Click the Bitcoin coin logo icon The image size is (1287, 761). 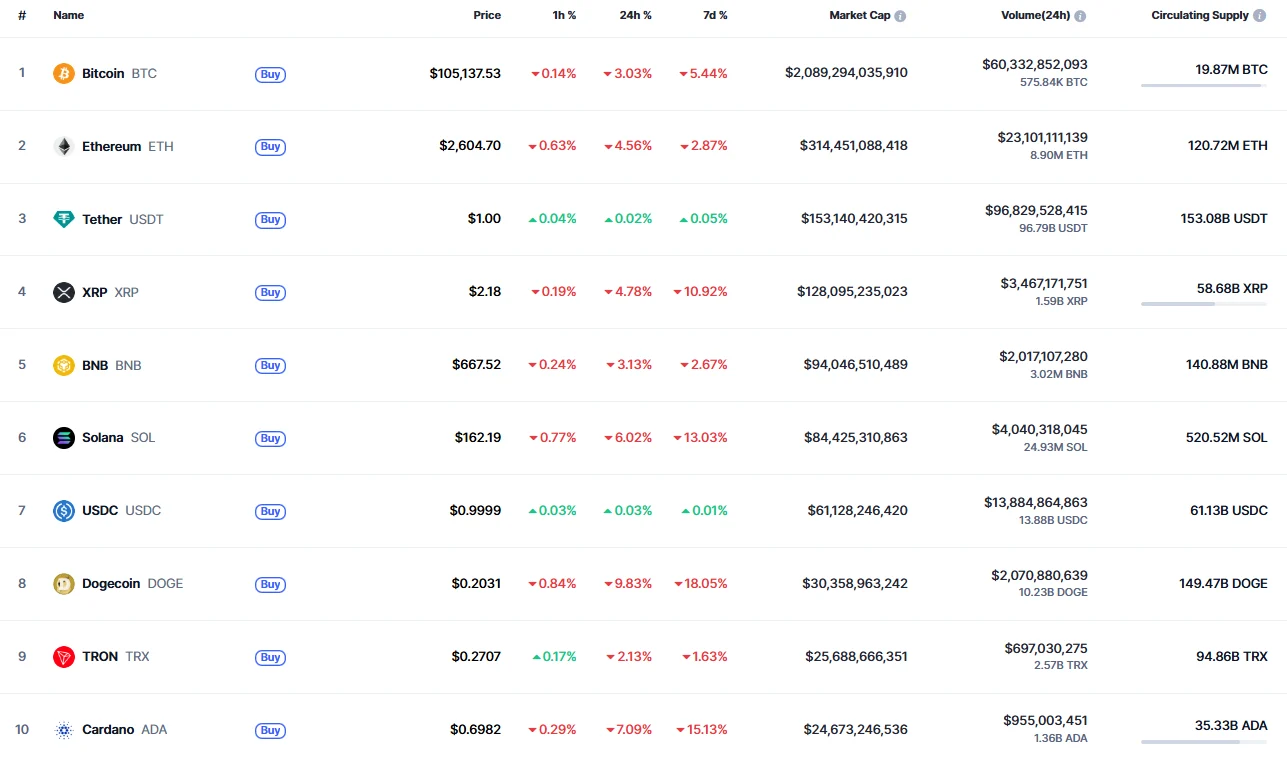pos(64,73)
